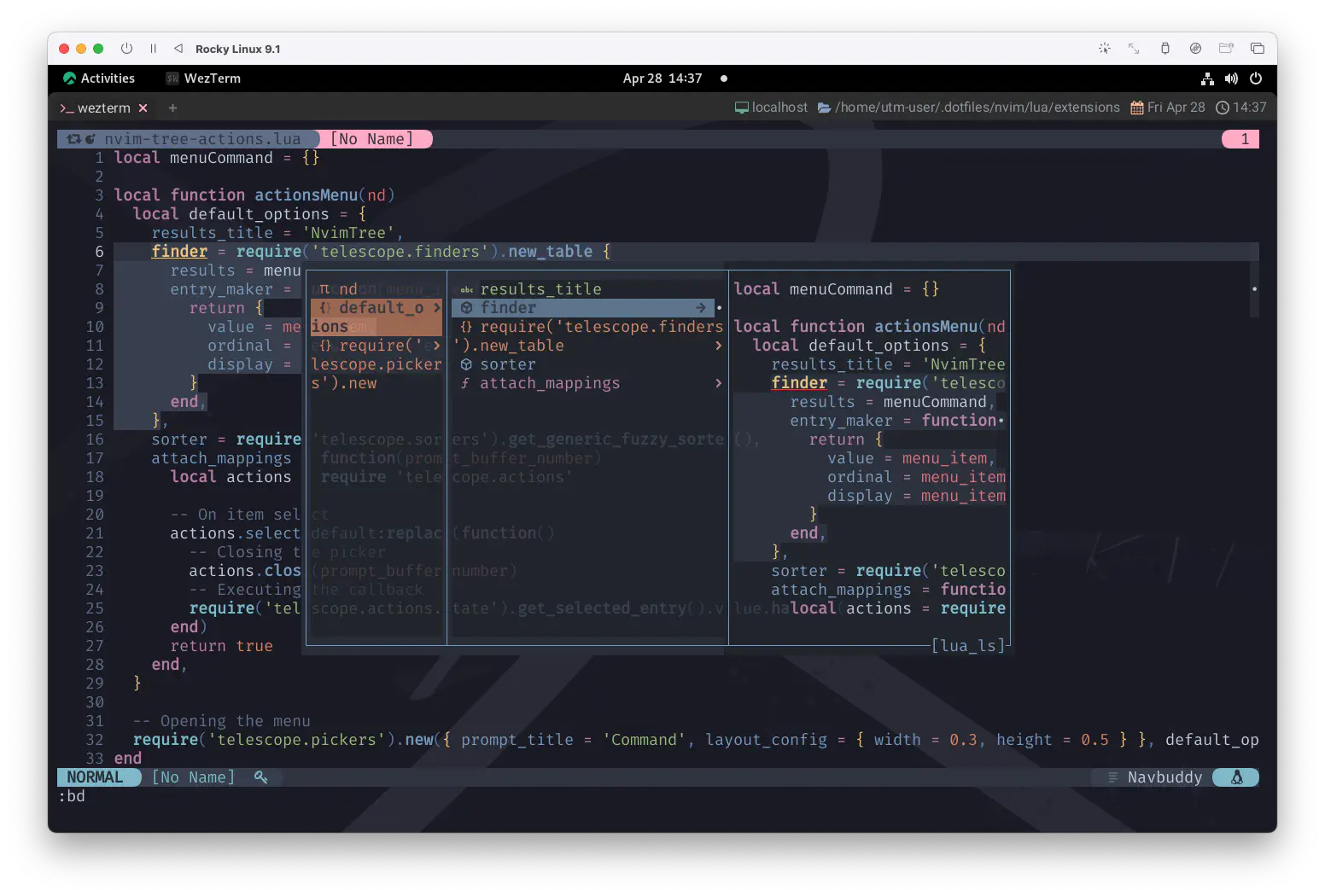Open the WezTerm app menu
The width and height of the screenshot is (1325, 896).
(x=203, y=79)
